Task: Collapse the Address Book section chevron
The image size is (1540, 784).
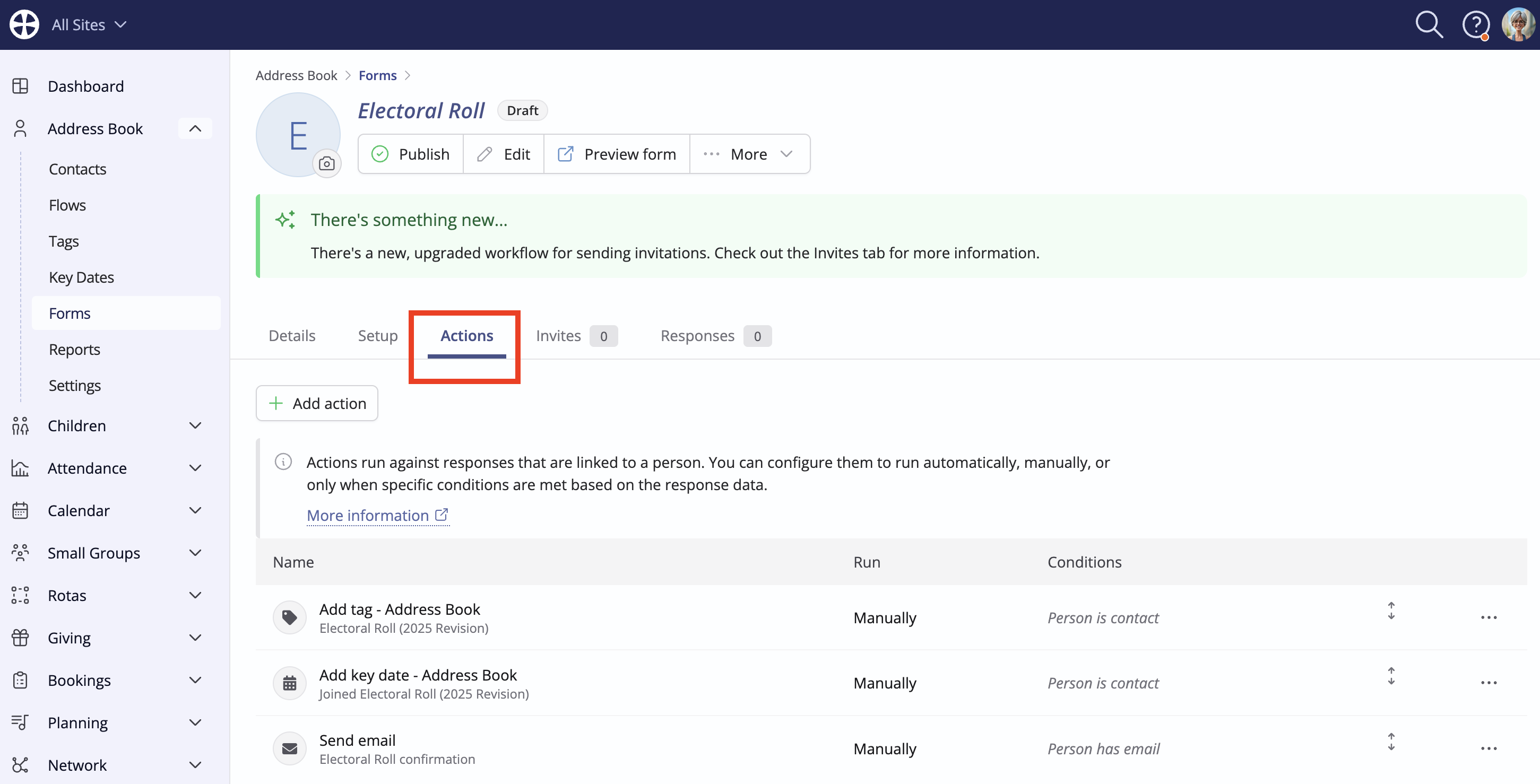Action: tap(195, 128)
